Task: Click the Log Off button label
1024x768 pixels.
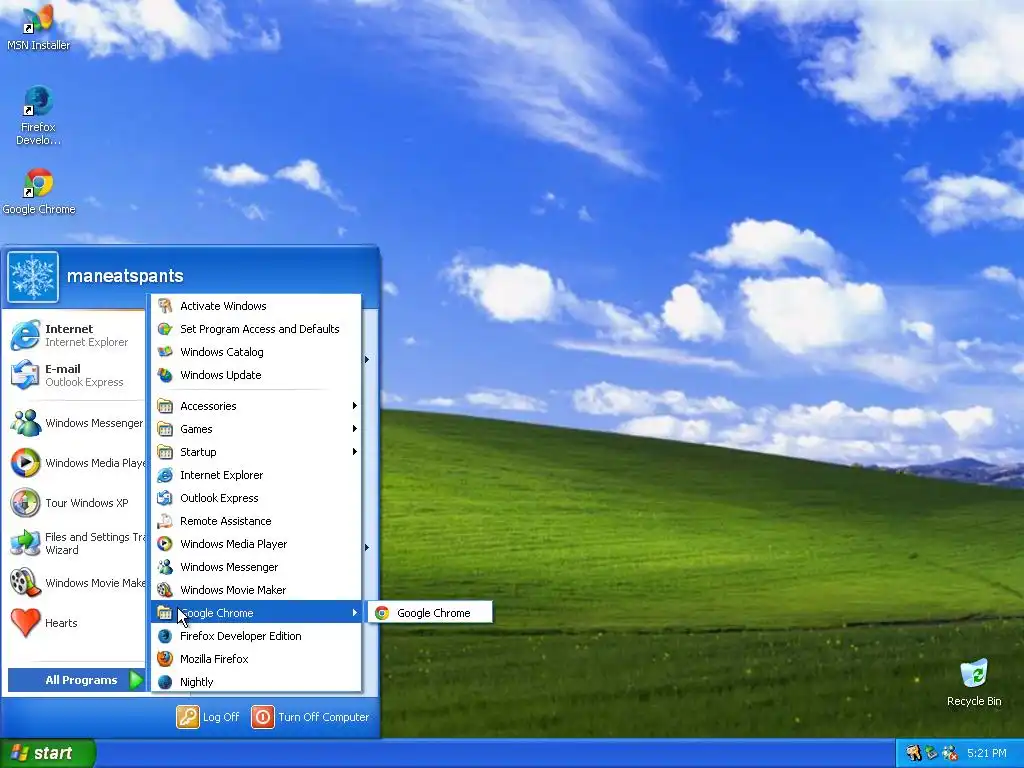Action: 221,717
